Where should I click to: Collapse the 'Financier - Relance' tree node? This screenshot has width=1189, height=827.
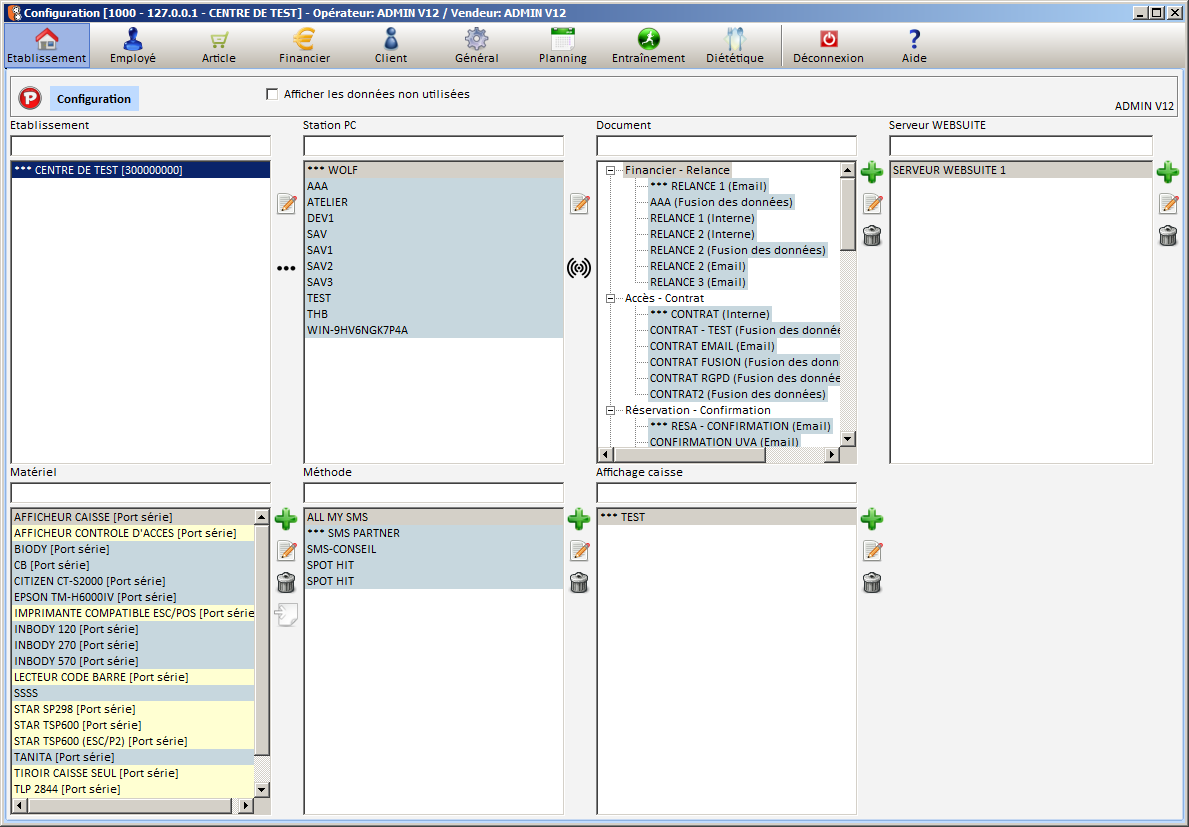click(x=610, y=170)
